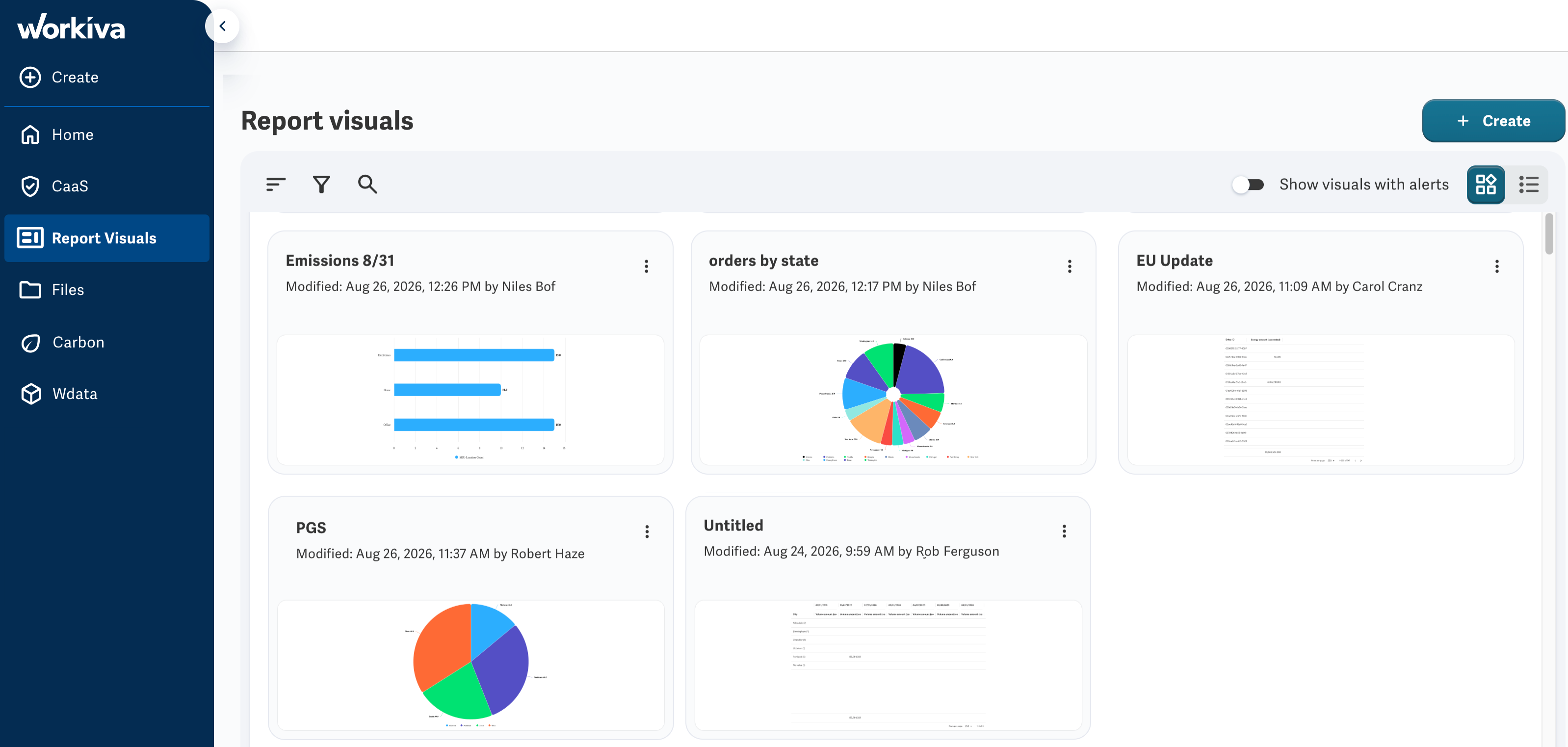Click the search magnifier icon
Image resolution: width=1568 pixels, height=747 pixels.
click(367, 184)
